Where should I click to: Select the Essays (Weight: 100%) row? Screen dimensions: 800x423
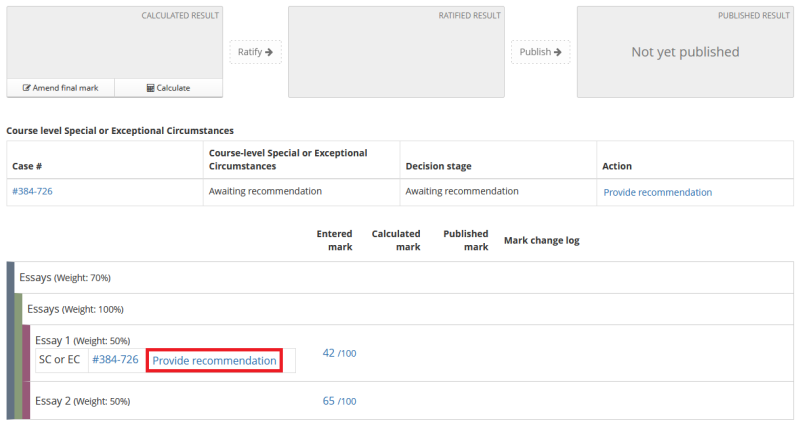click(404, 309)
